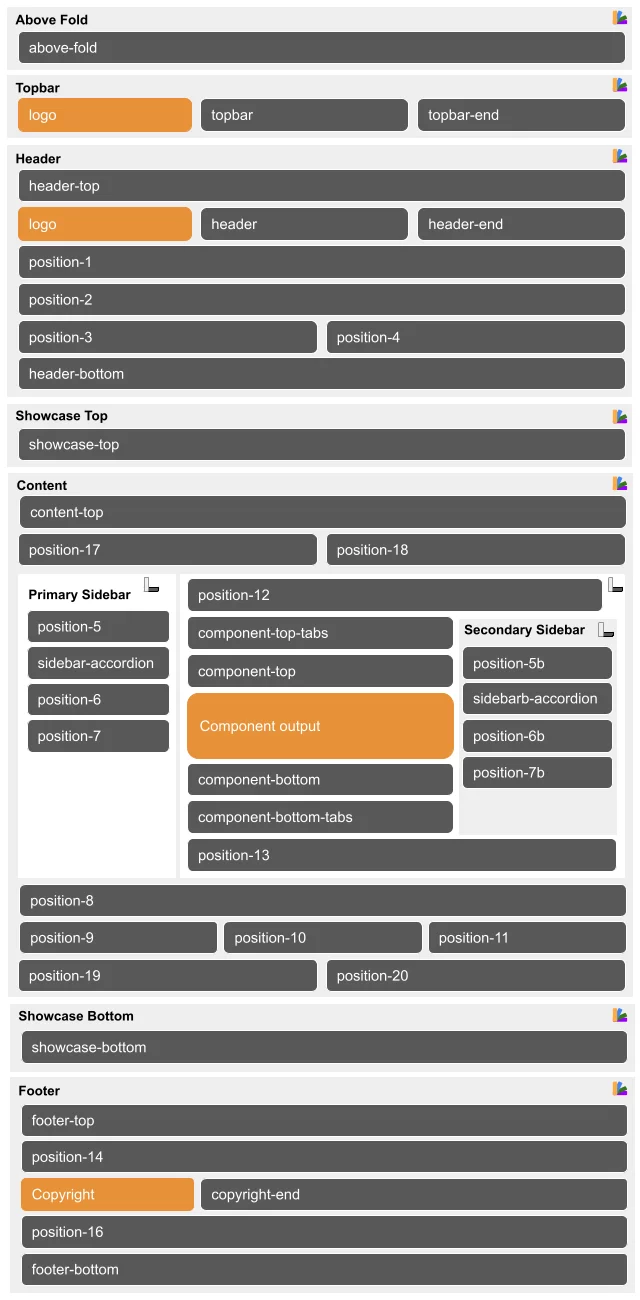Open the Header section color swatch icon
This screenshot has width=640, height=1300.
[x=620, y=157]
